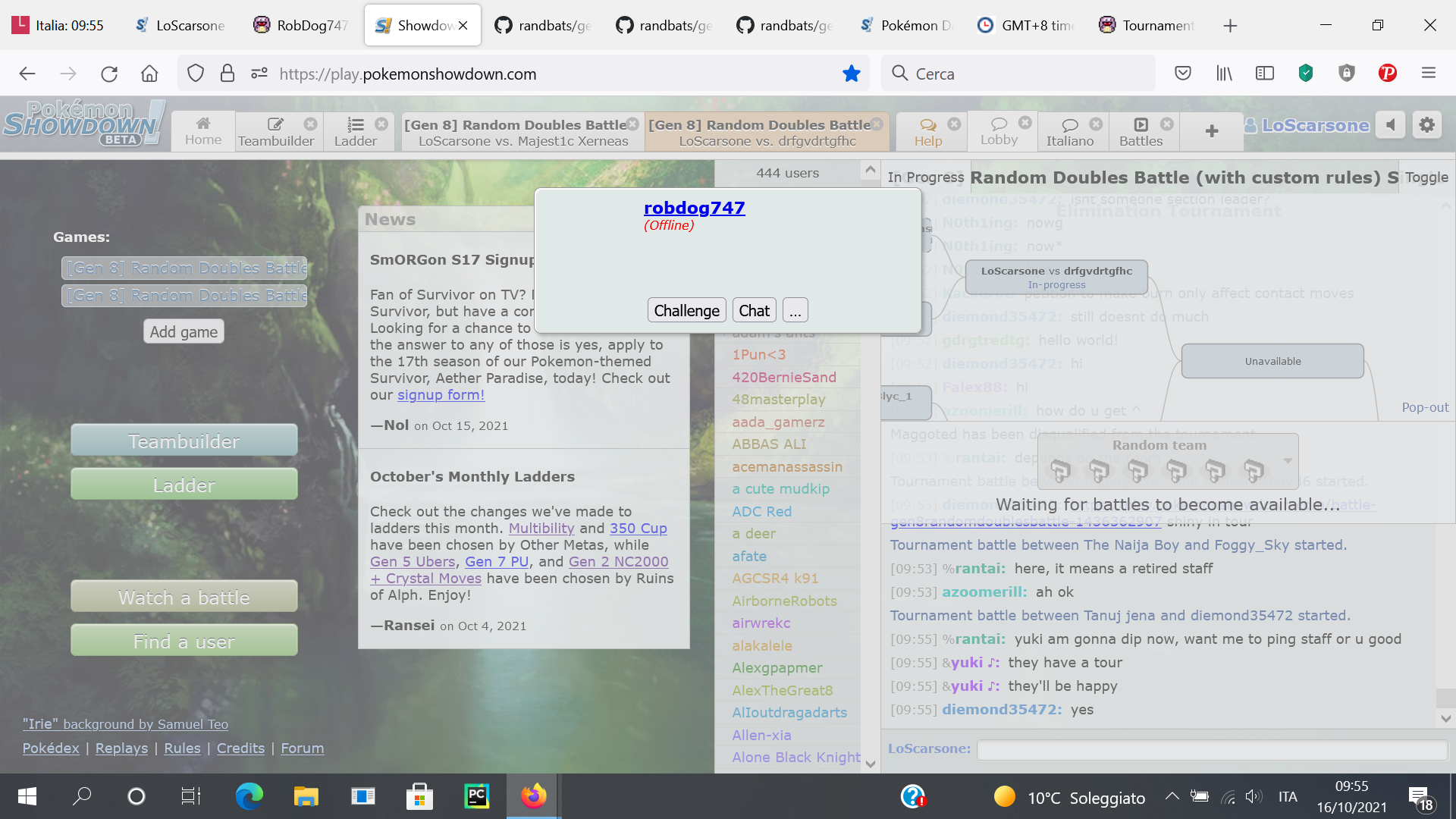Open the Battles tab
The height and width of the screenshot is (819, 1456).
1141,131
